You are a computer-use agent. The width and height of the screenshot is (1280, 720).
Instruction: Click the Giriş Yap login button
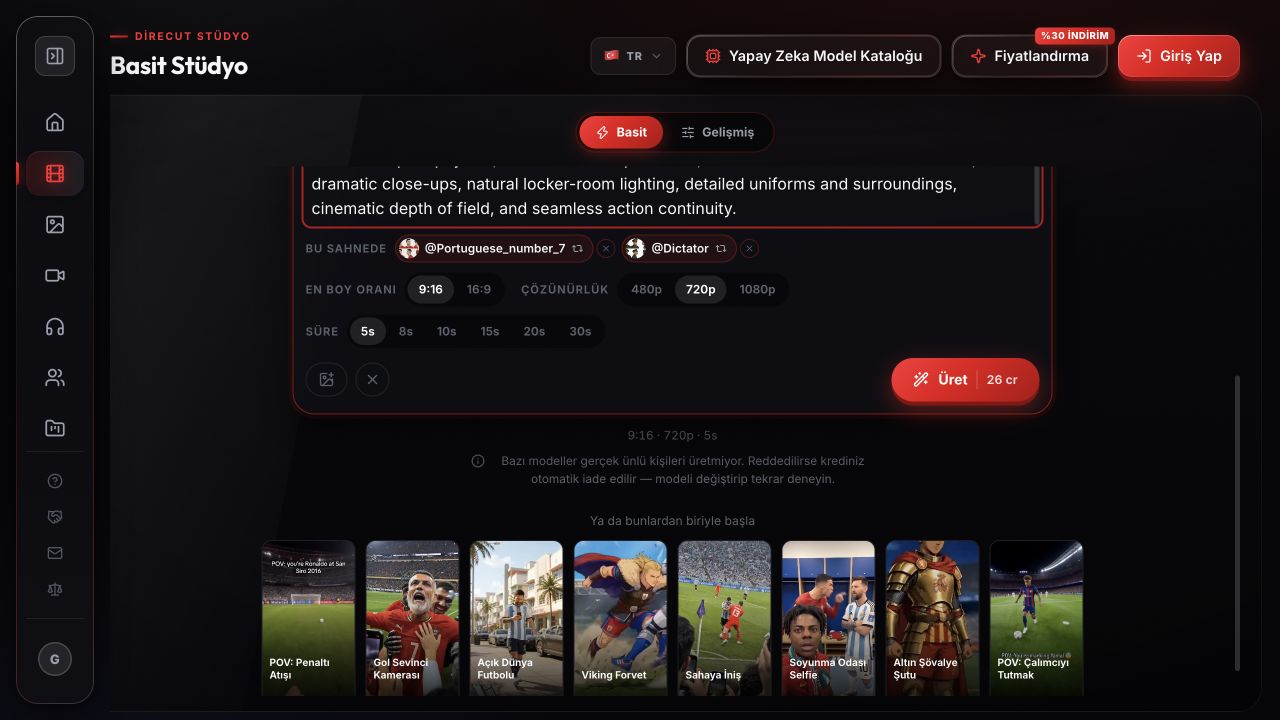[x=1179, y=56]
